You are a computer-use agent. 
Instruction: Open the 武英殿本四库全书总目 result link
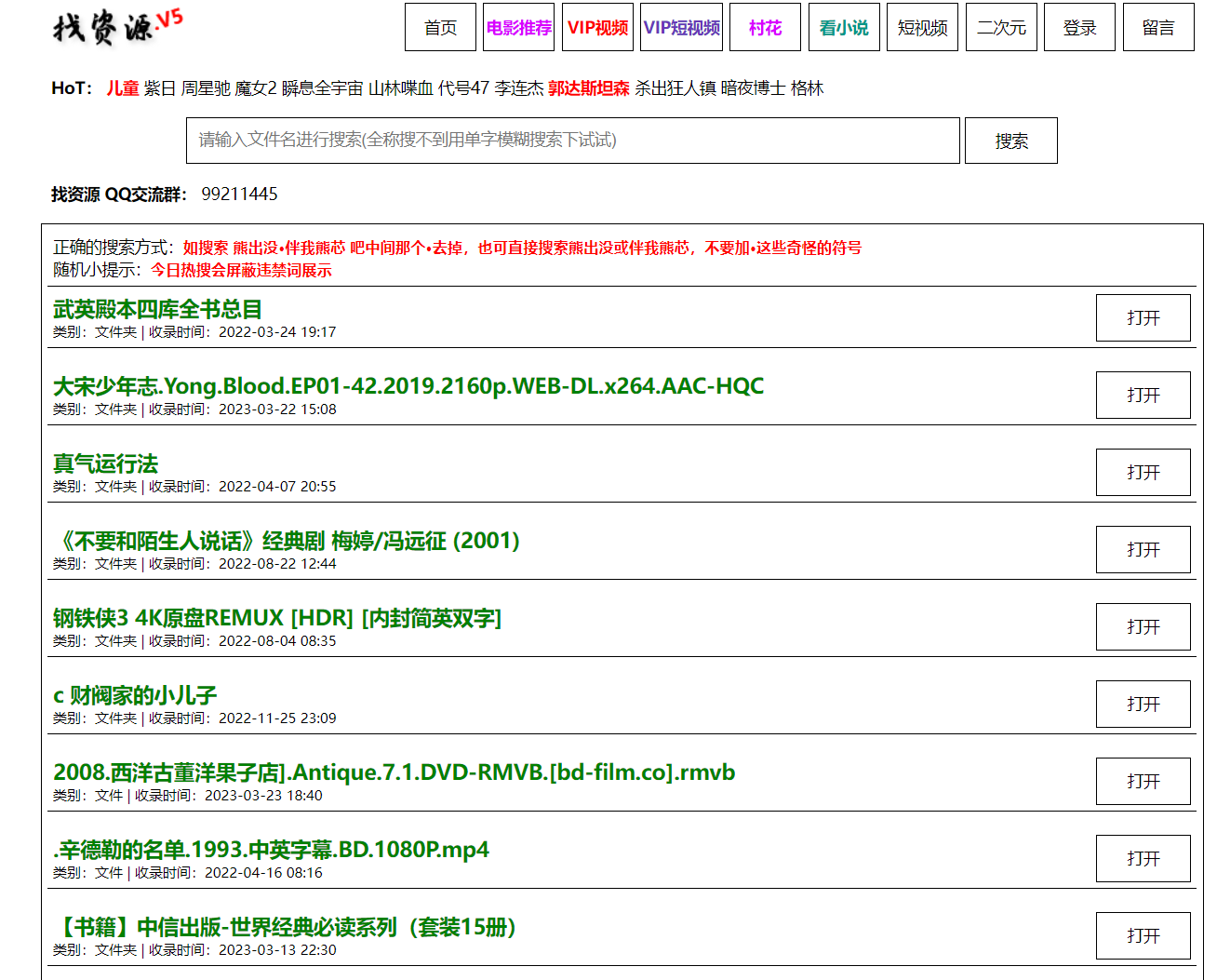tap(157, 309)
